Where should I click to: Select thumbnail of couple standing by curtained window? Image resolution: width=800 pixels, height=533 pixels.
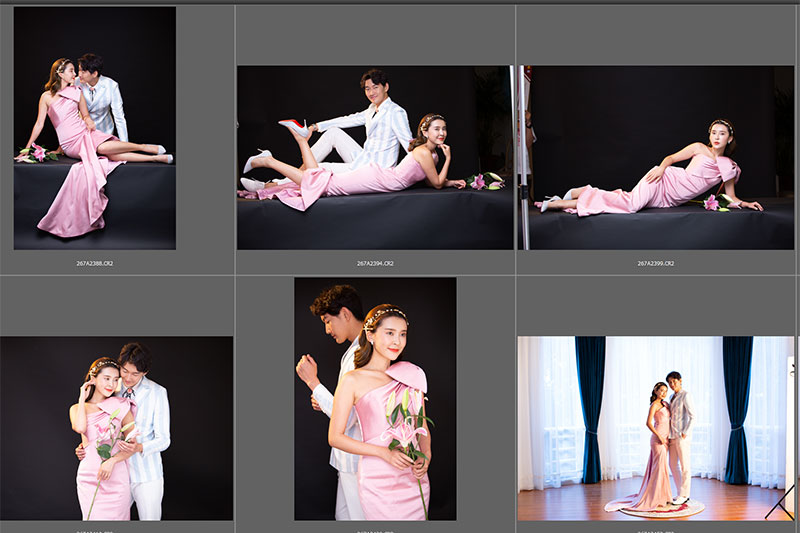[656, 428]
